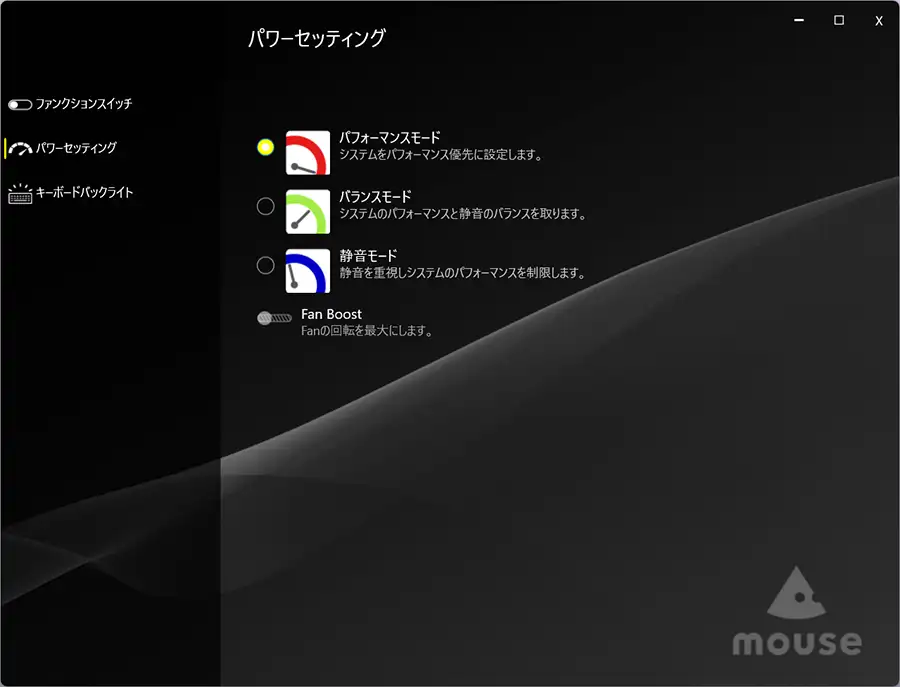The width and height of the screenshot is (900, 687).
Task: Click the function switch toggle icon in sidebar
Action: click(20, 104)
